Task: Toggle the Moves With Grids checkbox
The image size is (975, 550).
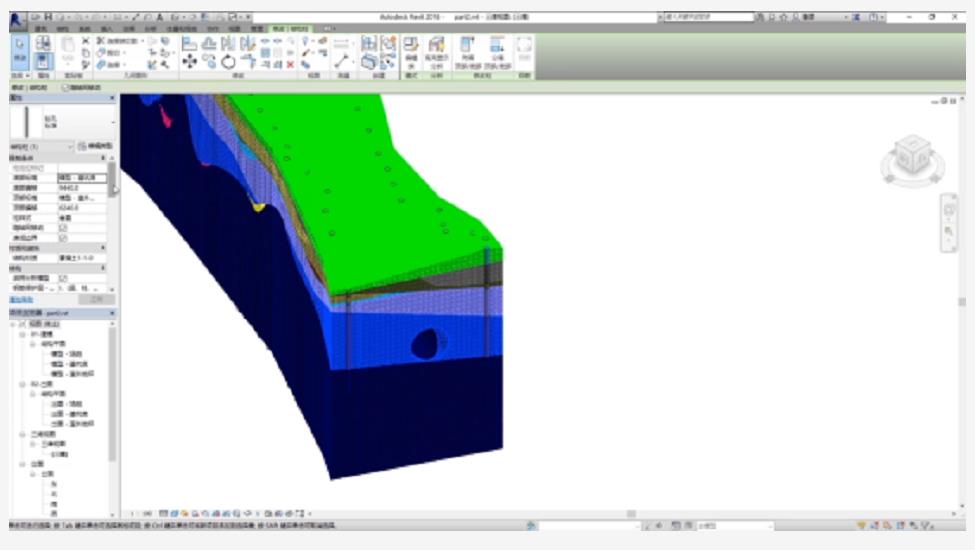Action: [63, 227]
